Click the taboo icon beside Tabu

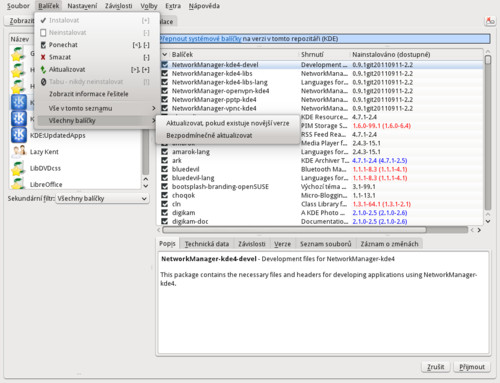[43, 82]
